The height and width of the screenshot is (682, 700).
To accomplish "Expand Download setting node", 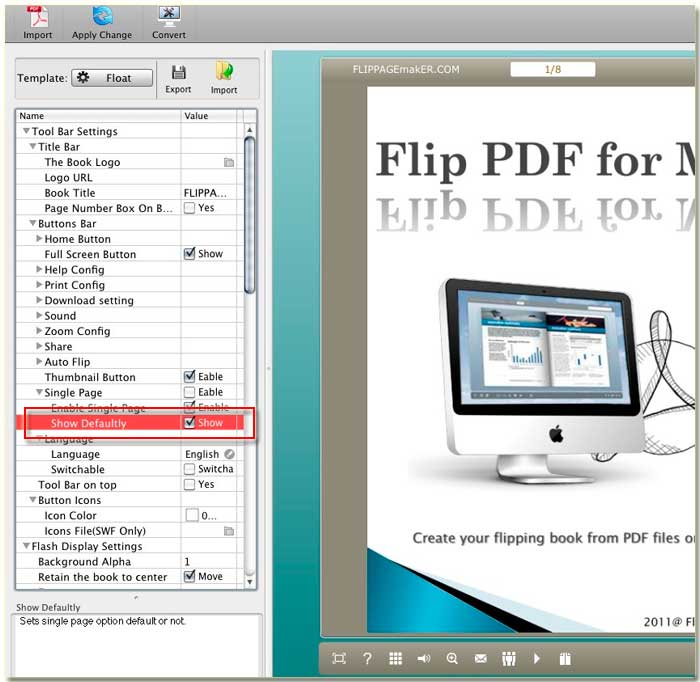I will click(39, 300).
